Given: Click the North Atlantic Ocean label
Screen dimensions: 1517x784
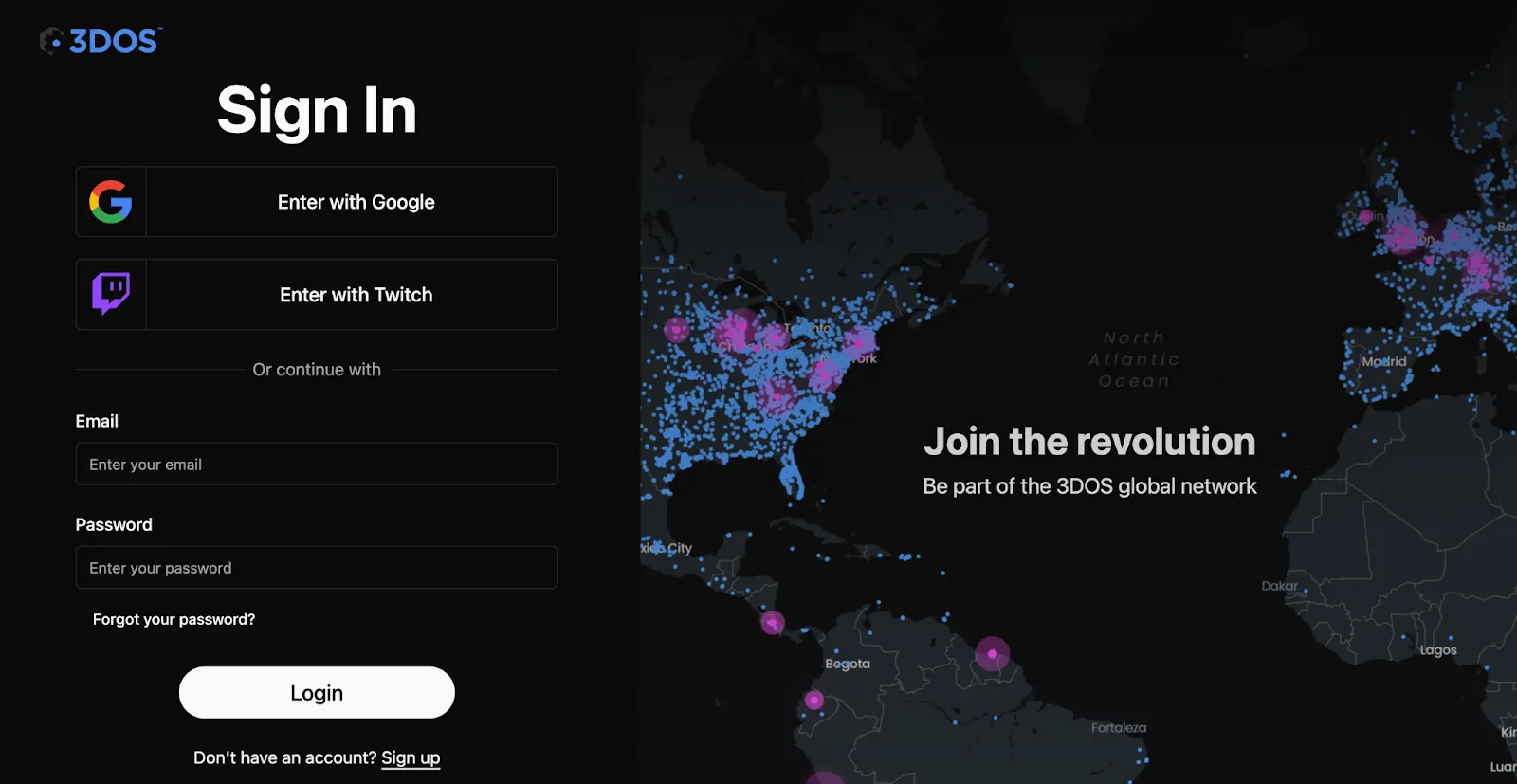Looking at the screenshot, I should click(1134, 359).
